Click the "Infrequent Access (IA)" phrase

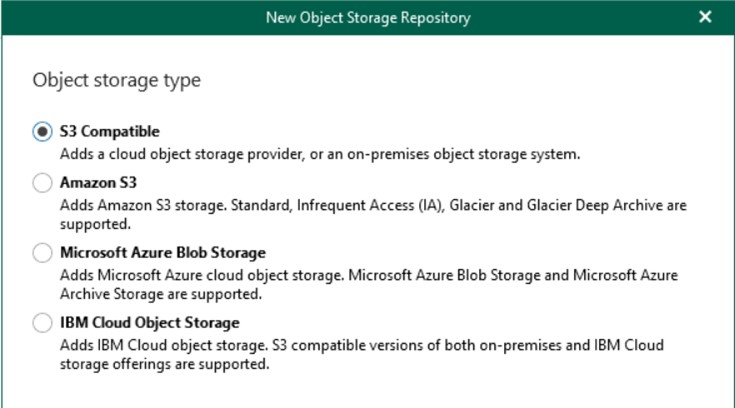tap(370, 205)
